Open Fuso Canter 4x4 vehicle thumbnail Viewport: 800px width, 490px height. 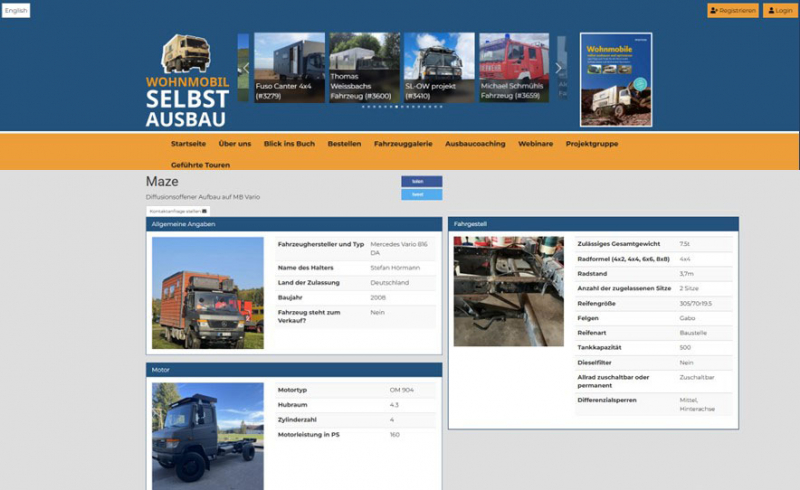click(x=289, y=69)
